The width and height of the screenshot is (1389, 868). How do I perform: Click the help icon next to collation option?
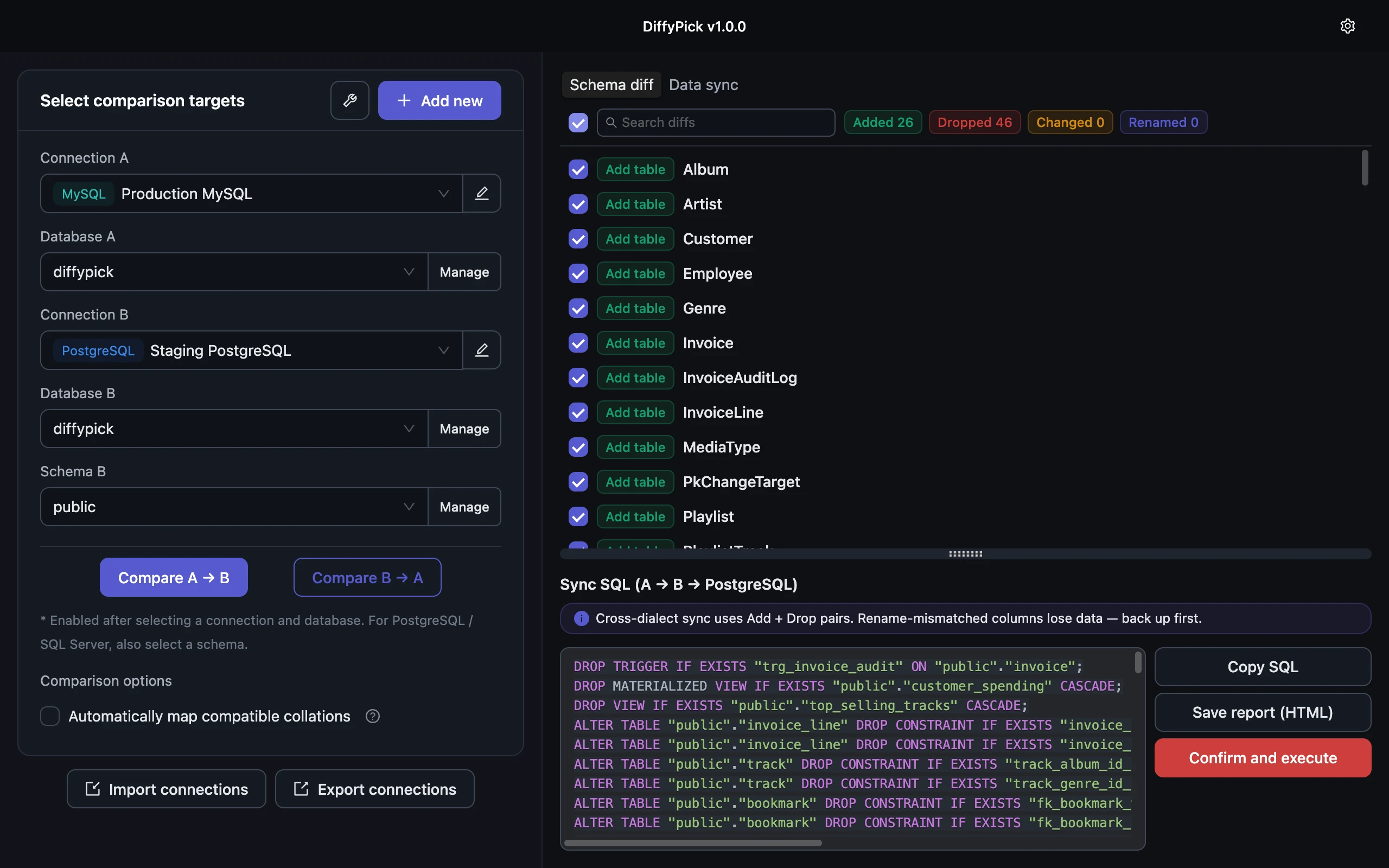click(x=373, y=716)
